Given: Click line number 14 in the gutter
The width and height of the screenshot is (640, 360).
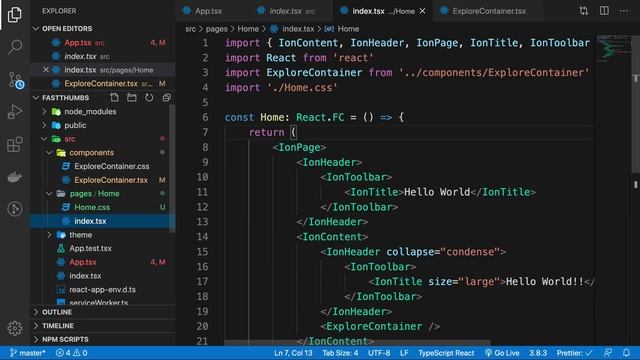Looking at the screenshot, I should (x=202, y=237).
